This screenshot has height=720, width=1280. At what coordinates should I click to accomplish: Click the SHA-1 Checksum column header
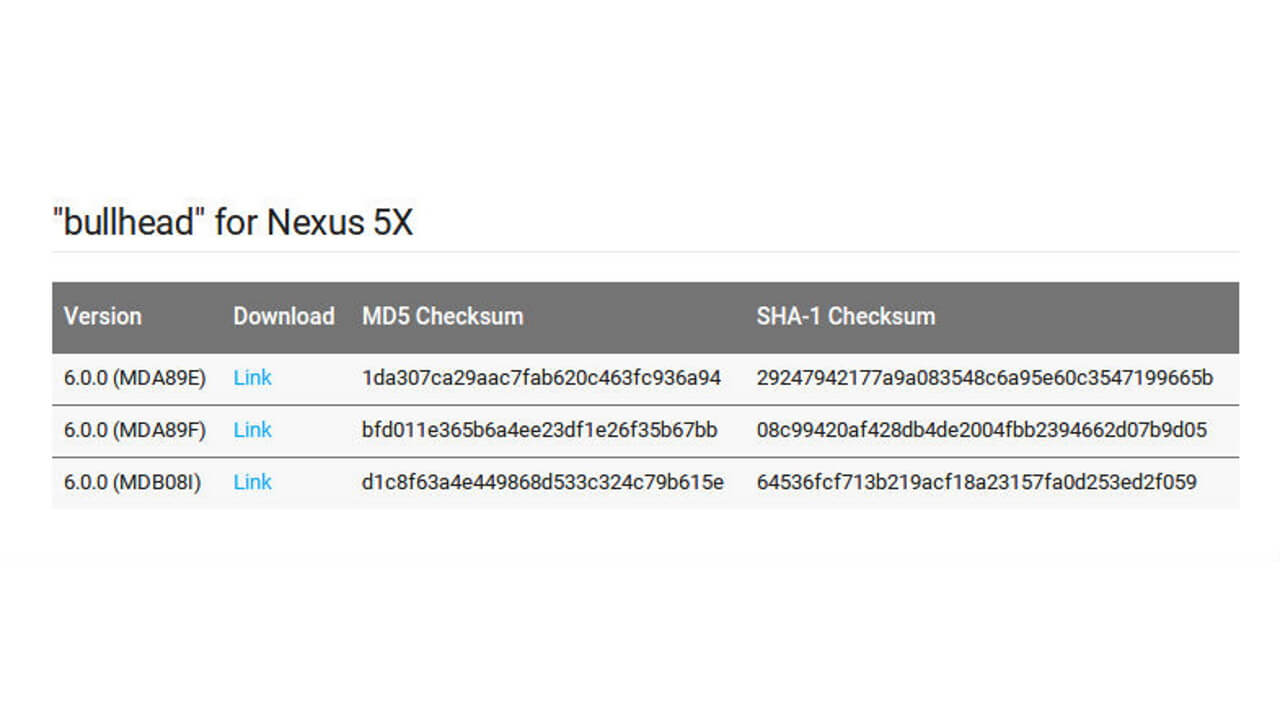coord(846,317)
